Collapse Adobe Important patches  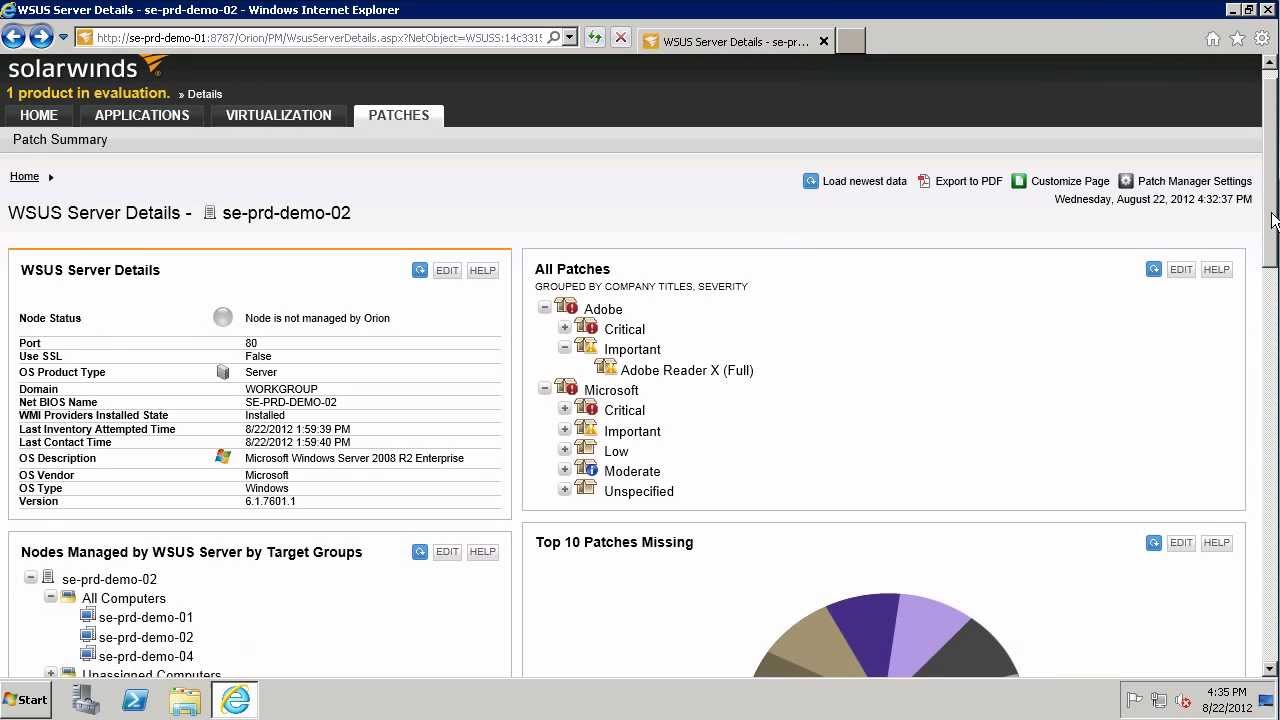click(x=565, y=348)
